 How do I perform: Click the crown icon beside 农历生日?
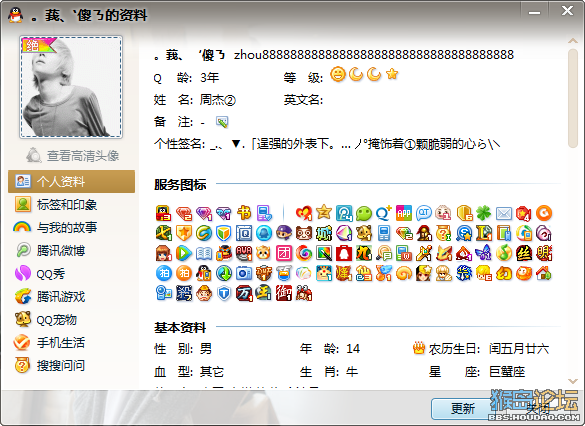tap(419, 348)
